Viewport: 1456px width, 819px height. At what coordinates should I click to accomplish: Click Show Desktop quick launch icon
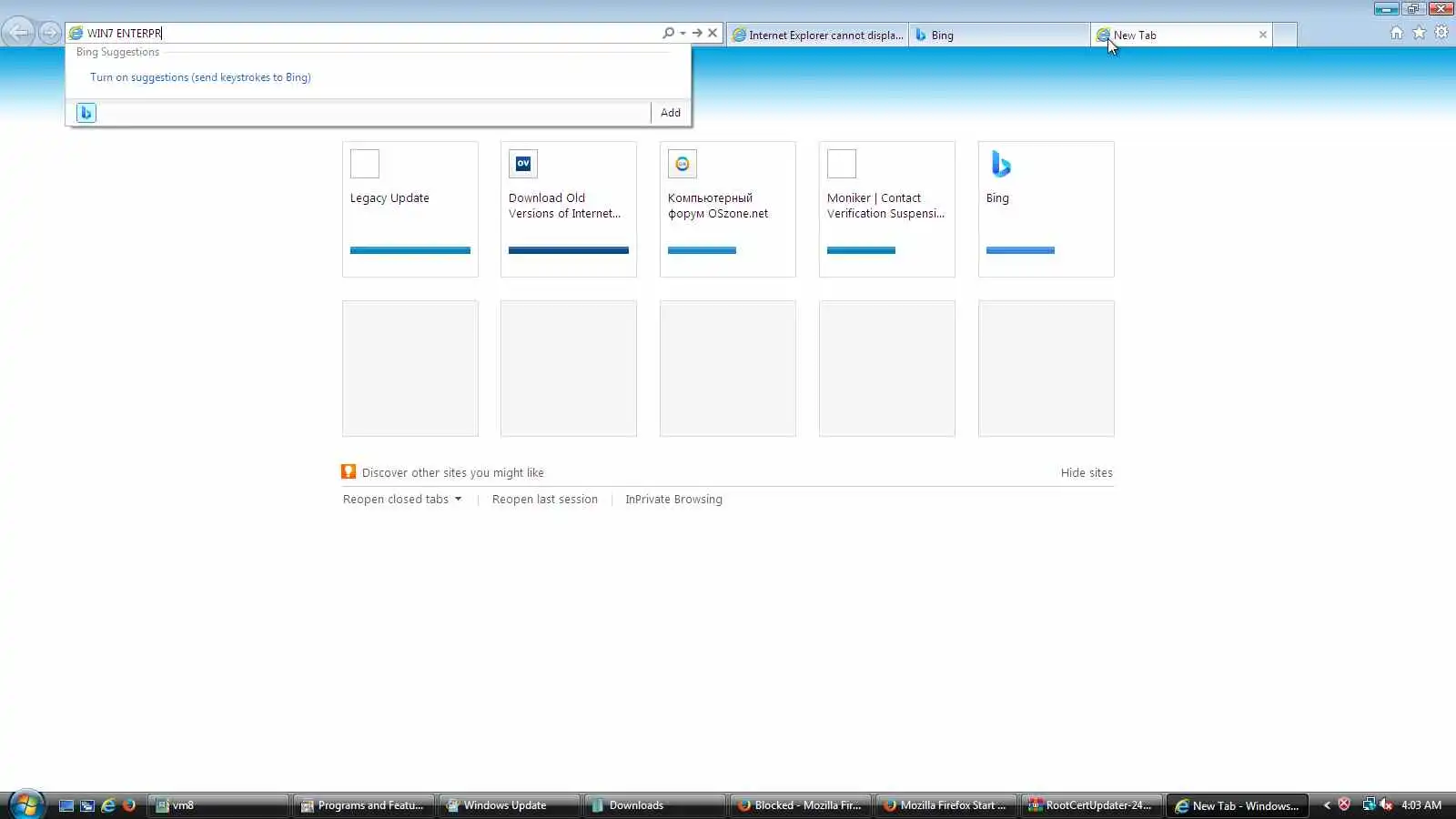(x=66, y=805)
